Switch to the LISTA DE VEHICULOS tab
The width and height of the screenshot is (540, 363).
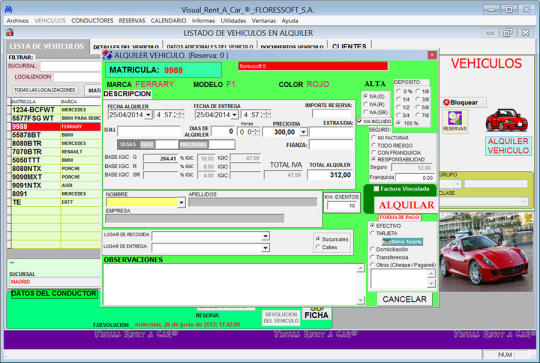tap(47, 46)
